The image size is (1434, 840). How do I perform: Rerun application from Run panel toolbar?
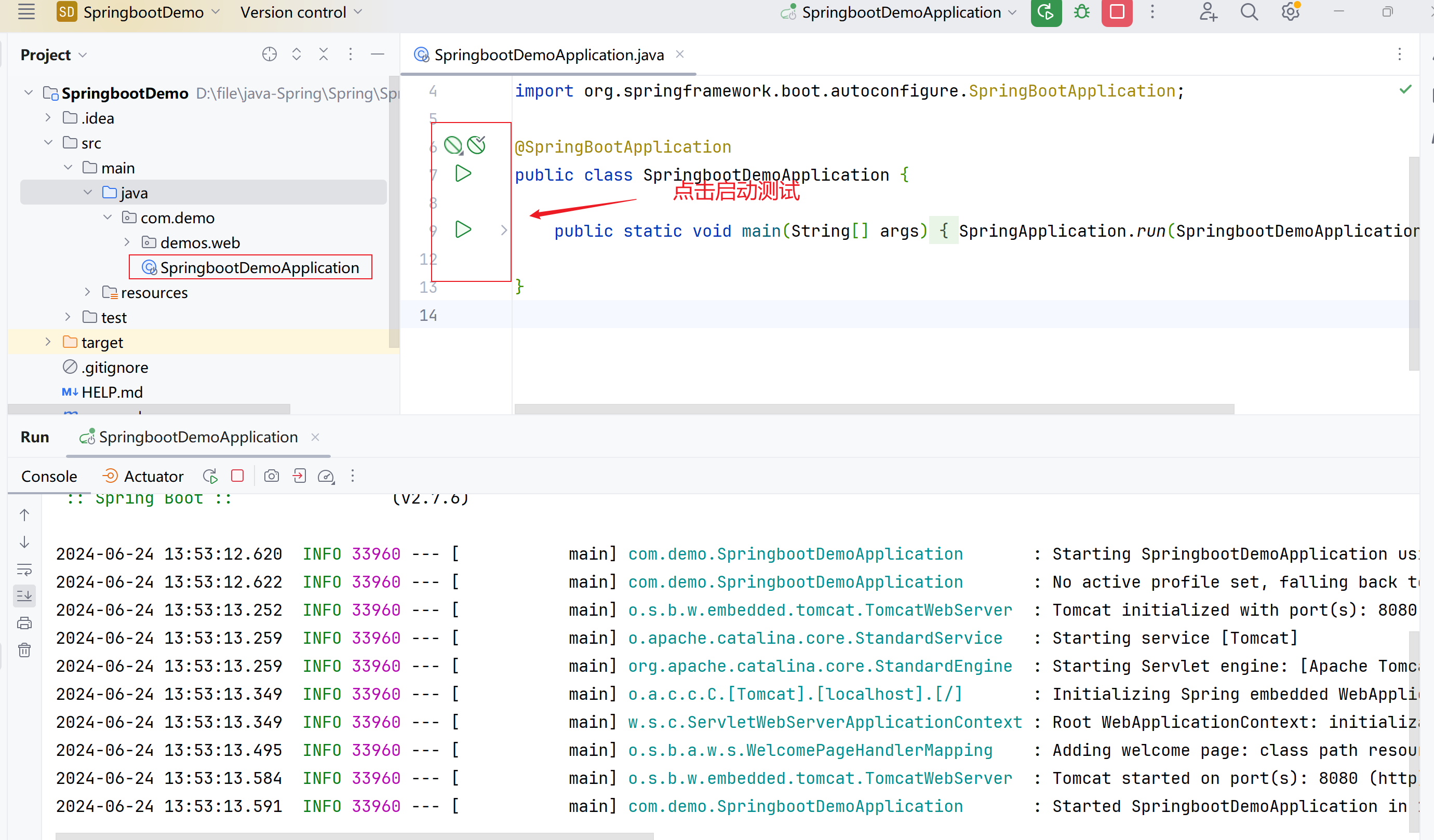(210, 476)
